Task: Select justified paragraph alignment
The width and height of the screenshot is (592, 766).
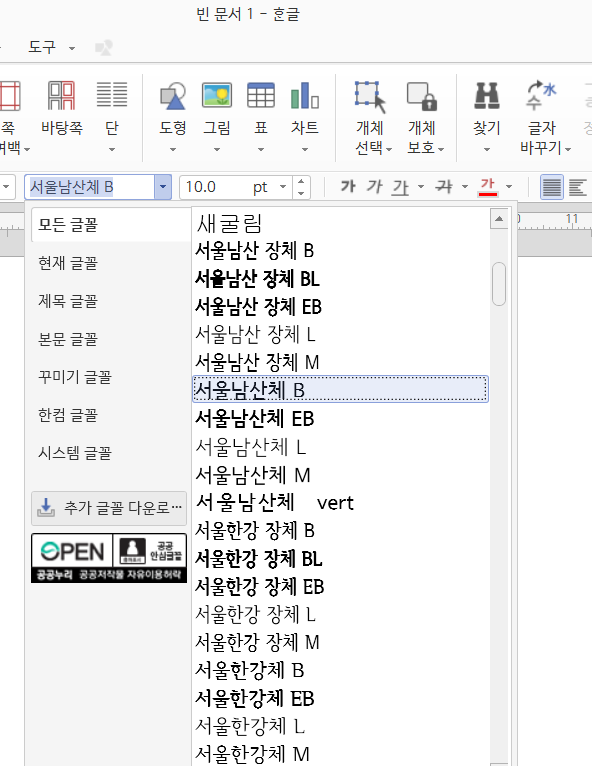Action: coord(551,187)
